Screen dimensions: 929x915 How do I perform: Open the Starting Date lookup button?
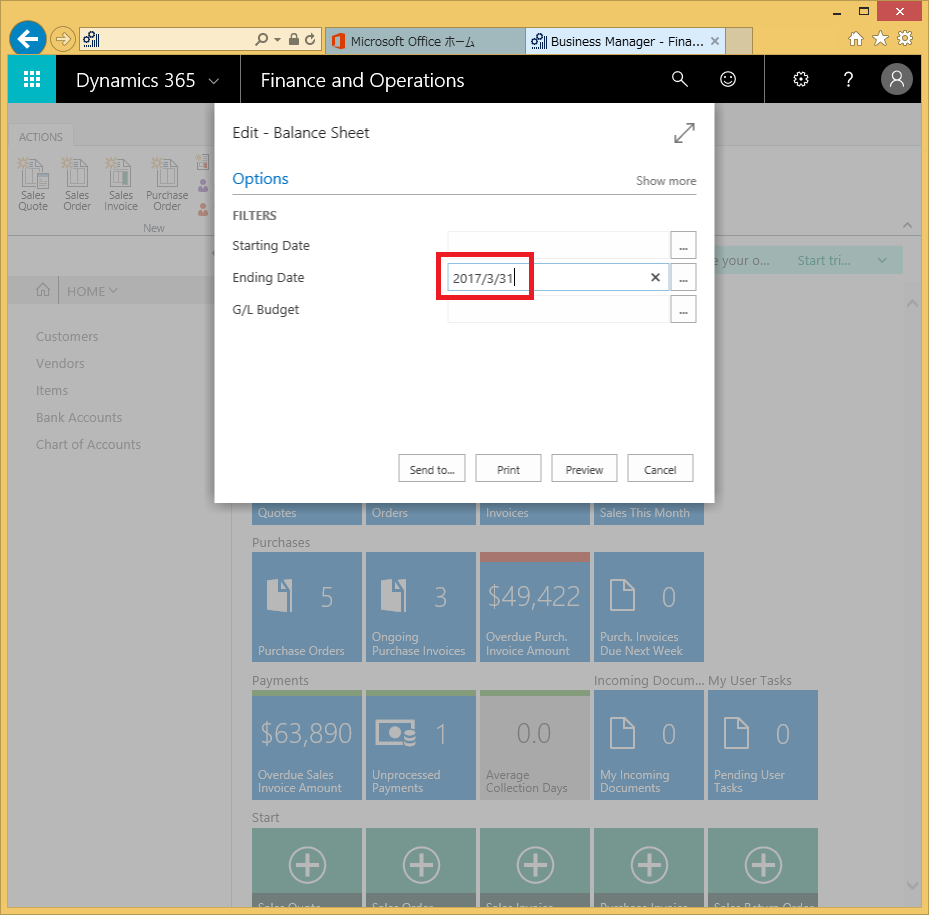point(683,245)
